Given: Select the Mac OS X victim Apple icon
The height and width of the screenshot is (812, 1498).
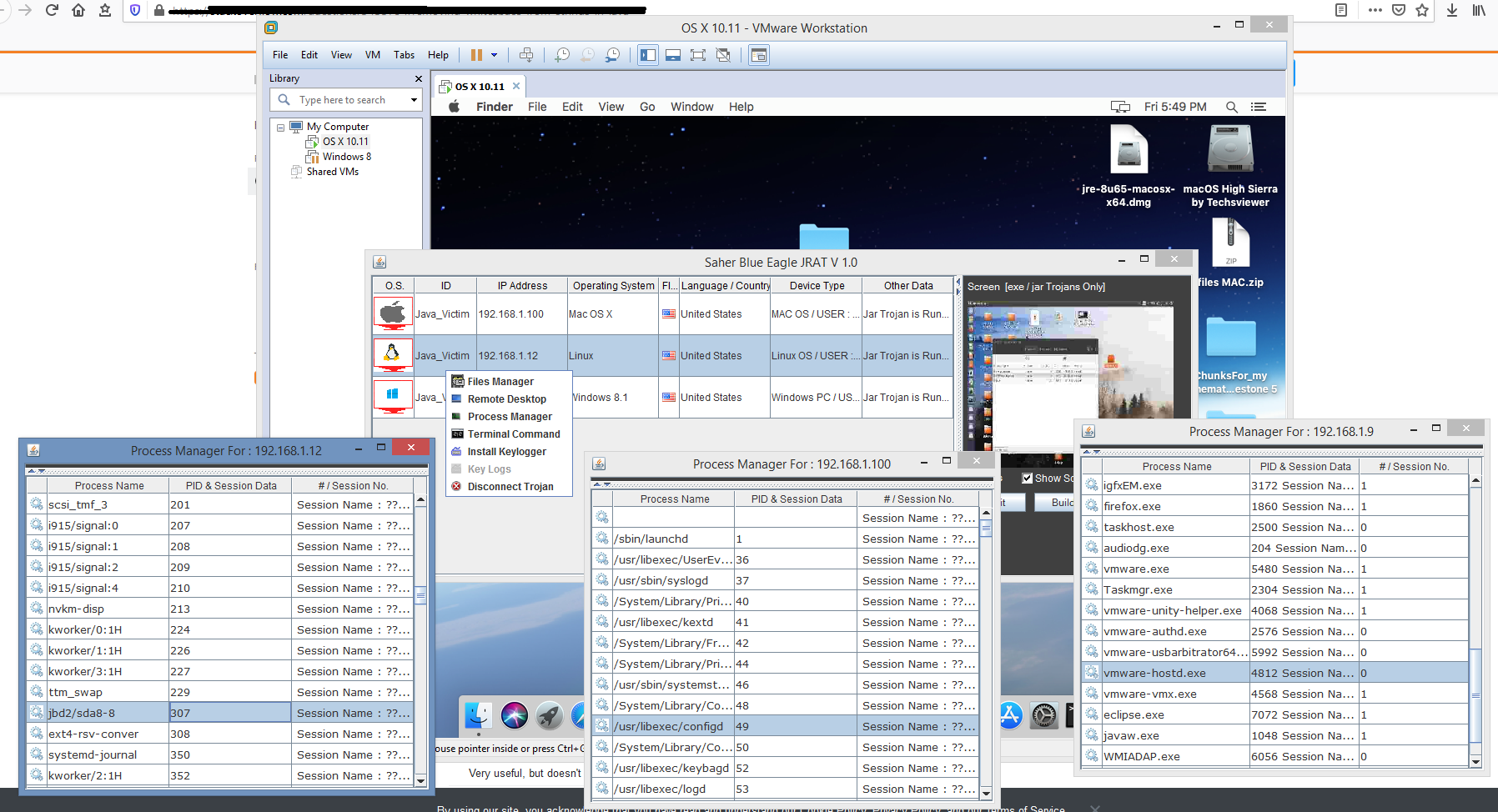Looking at the screenshot, I should [x=393, y=313].
